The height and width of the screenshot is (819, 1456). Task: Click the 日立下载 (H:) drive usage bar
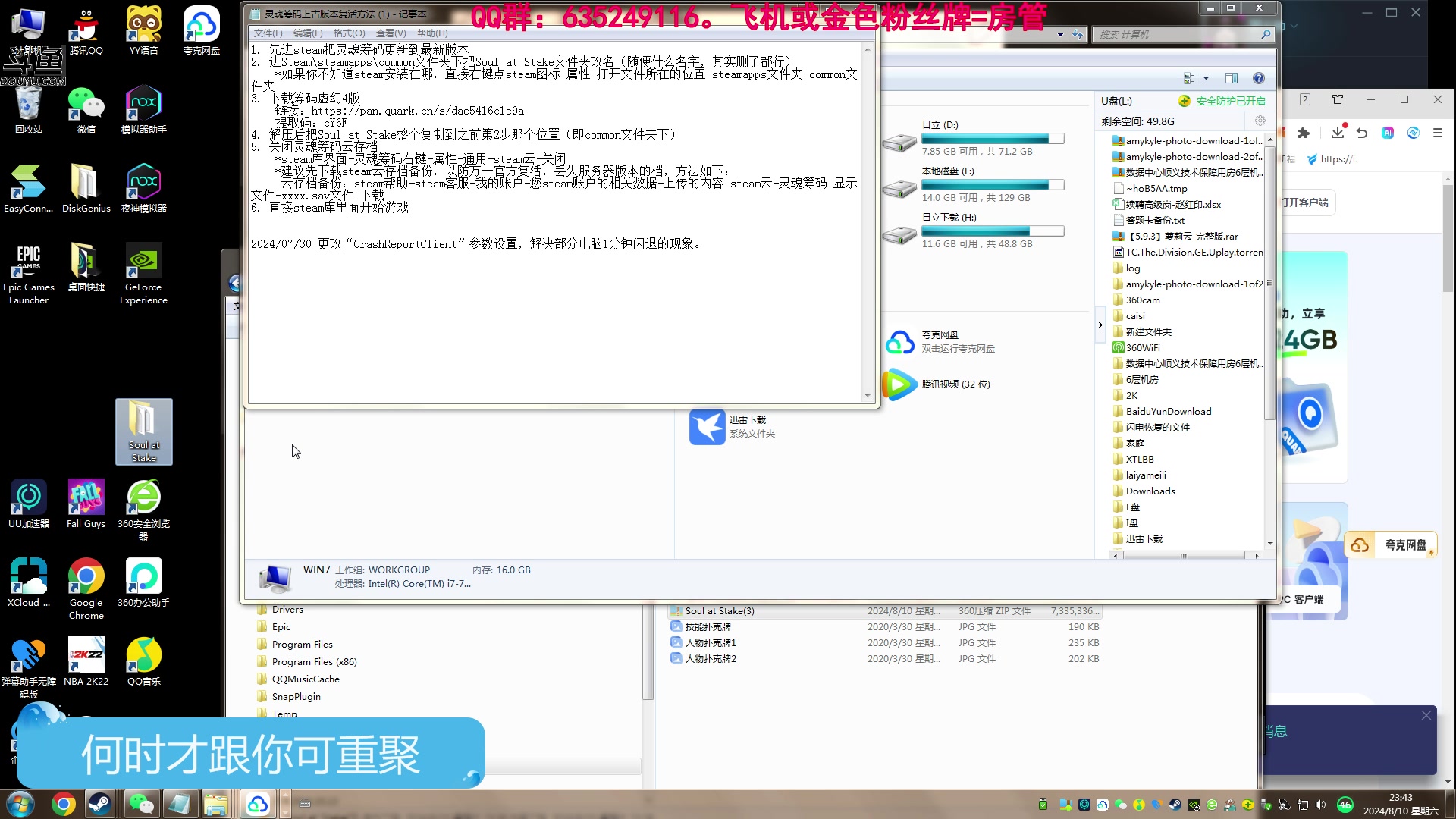[x=993, y=231]
